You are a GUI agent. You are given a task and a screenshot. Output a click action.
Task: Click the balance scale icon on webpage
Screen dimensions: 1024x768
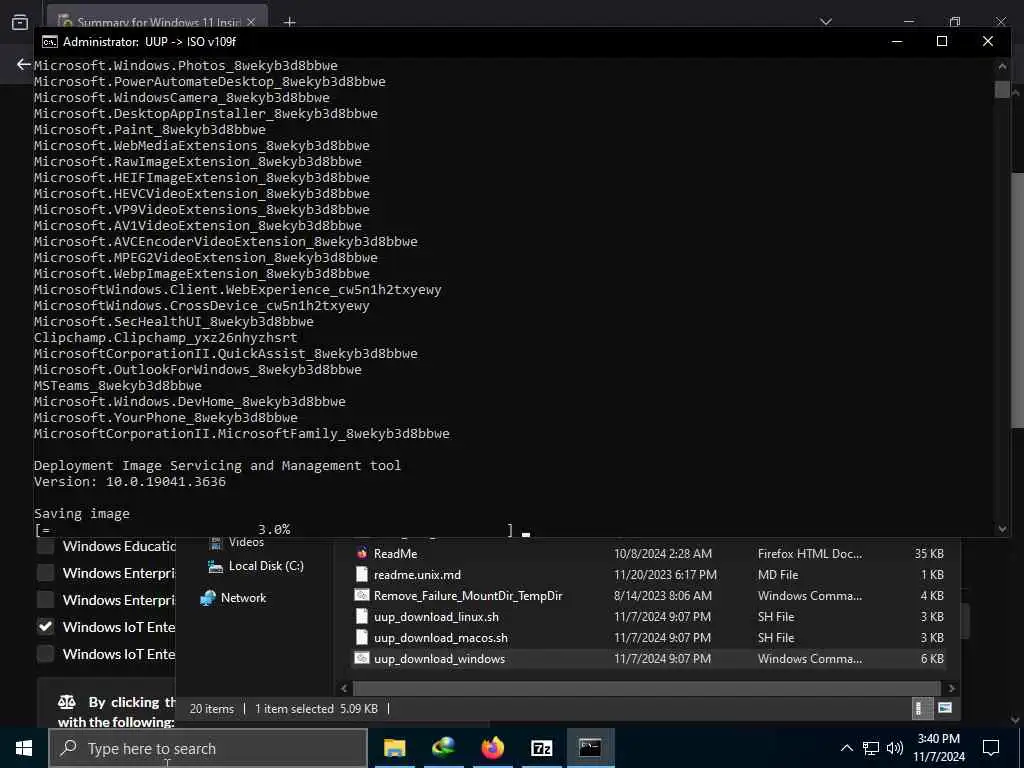point(67,702)
